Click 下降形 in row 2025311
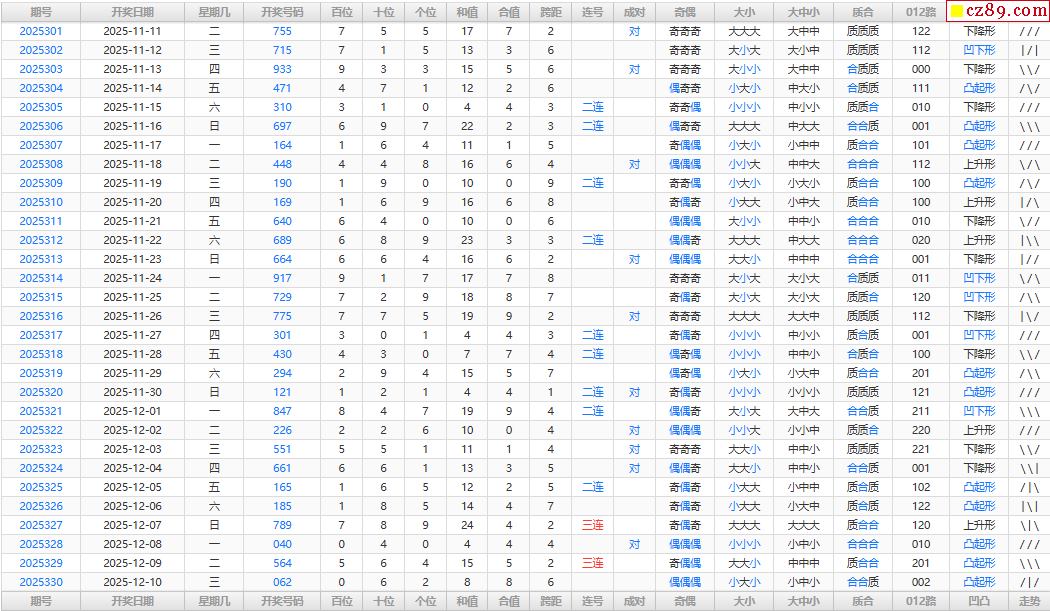 [979, 221]
